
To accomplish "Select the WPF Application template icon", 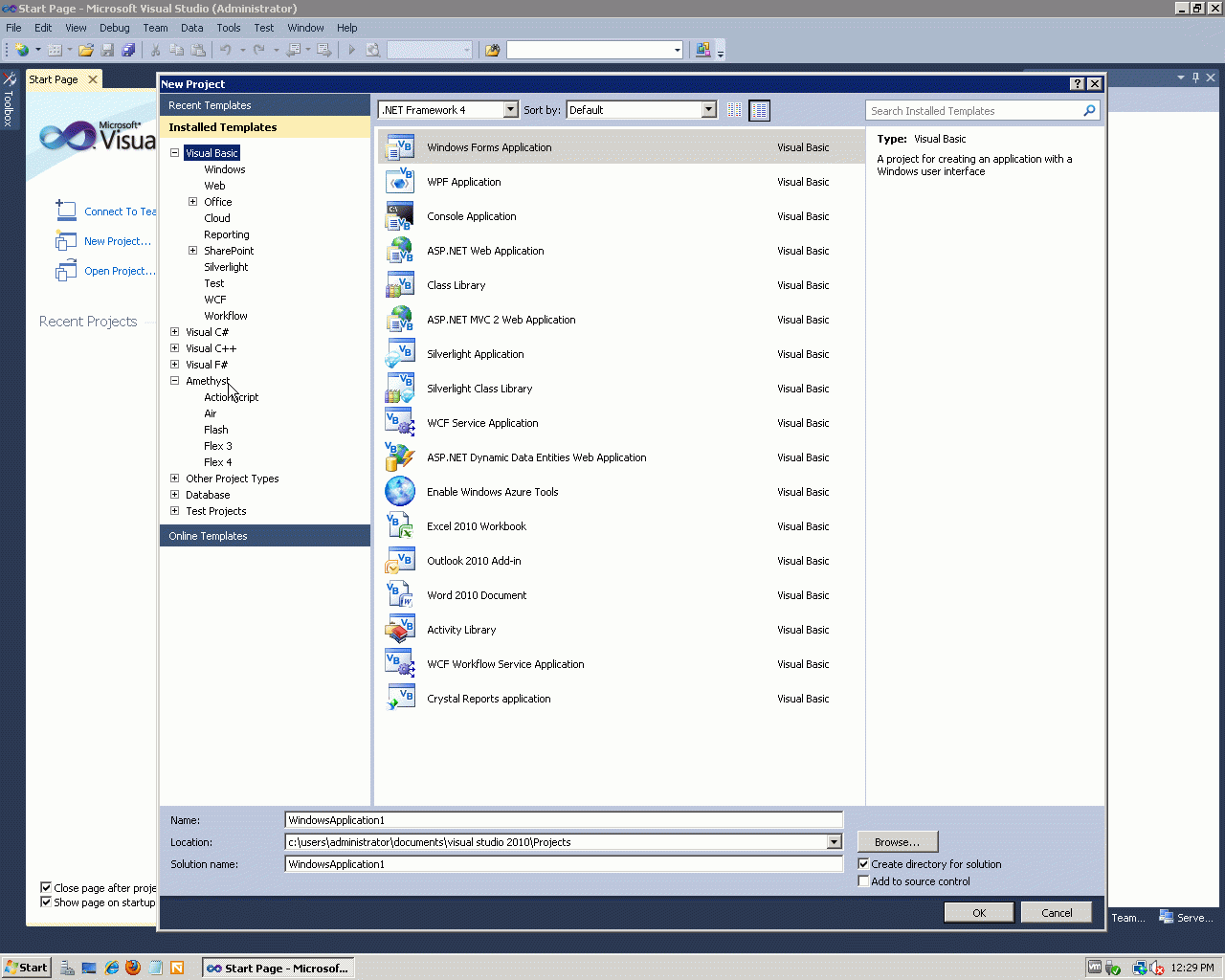I will 400,182.
